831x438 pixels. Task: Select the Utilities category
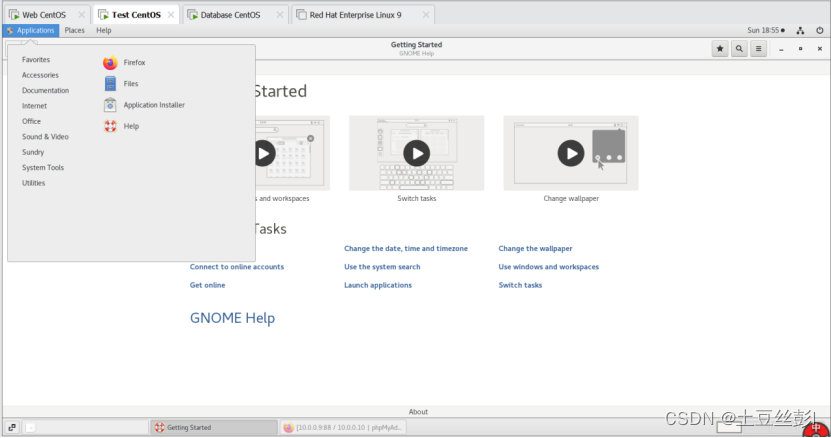tap(33, 183)
